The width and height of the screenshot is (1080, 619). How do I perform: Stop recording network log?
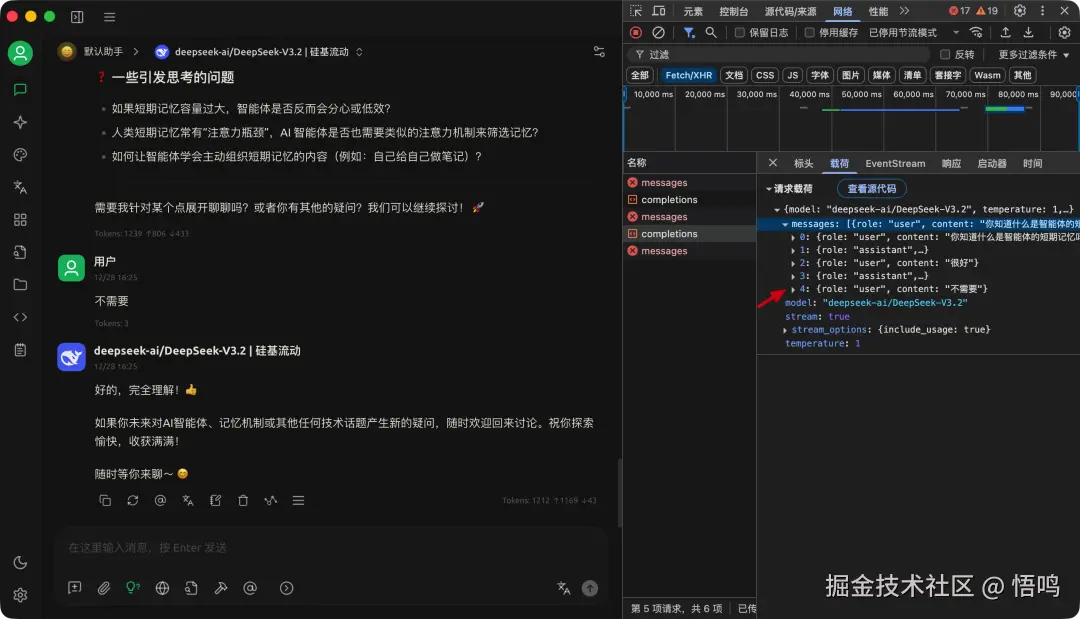[636, 32]
